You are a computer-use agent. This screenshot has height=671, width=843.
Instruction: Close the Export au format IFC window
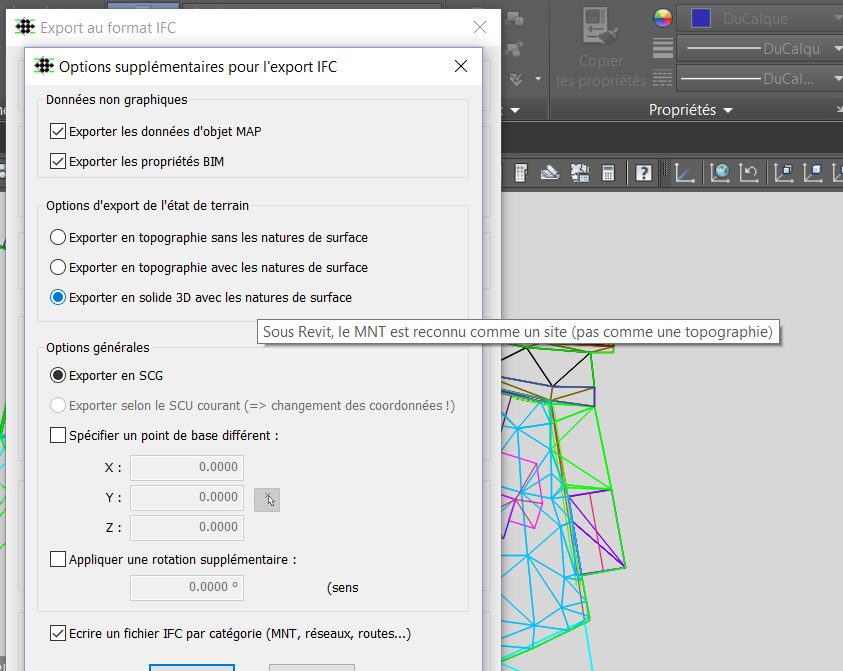480,27
